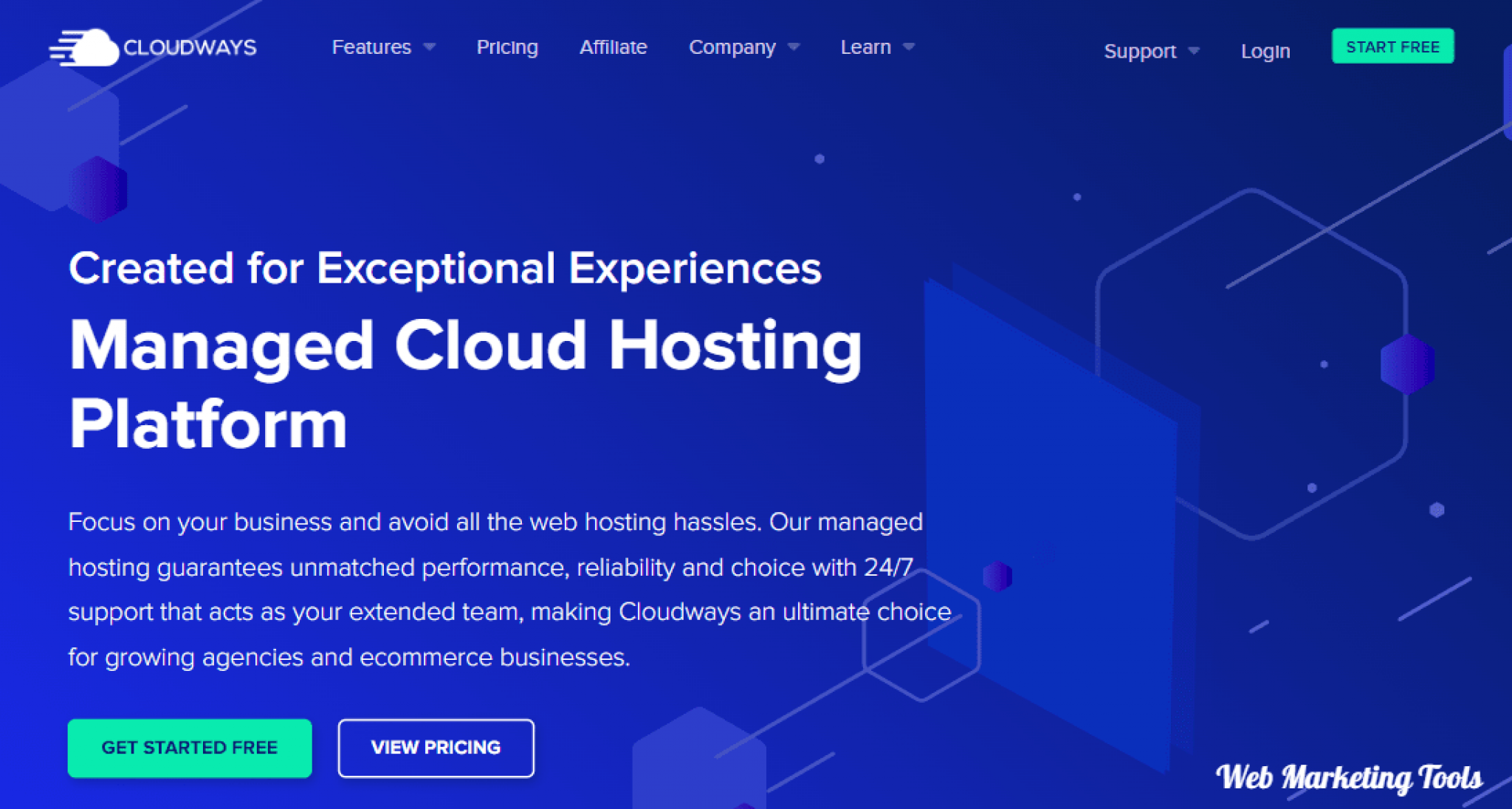Click the VIEW PRICING button
This screenshot has width=1512, height=809.
pos(436,747)
